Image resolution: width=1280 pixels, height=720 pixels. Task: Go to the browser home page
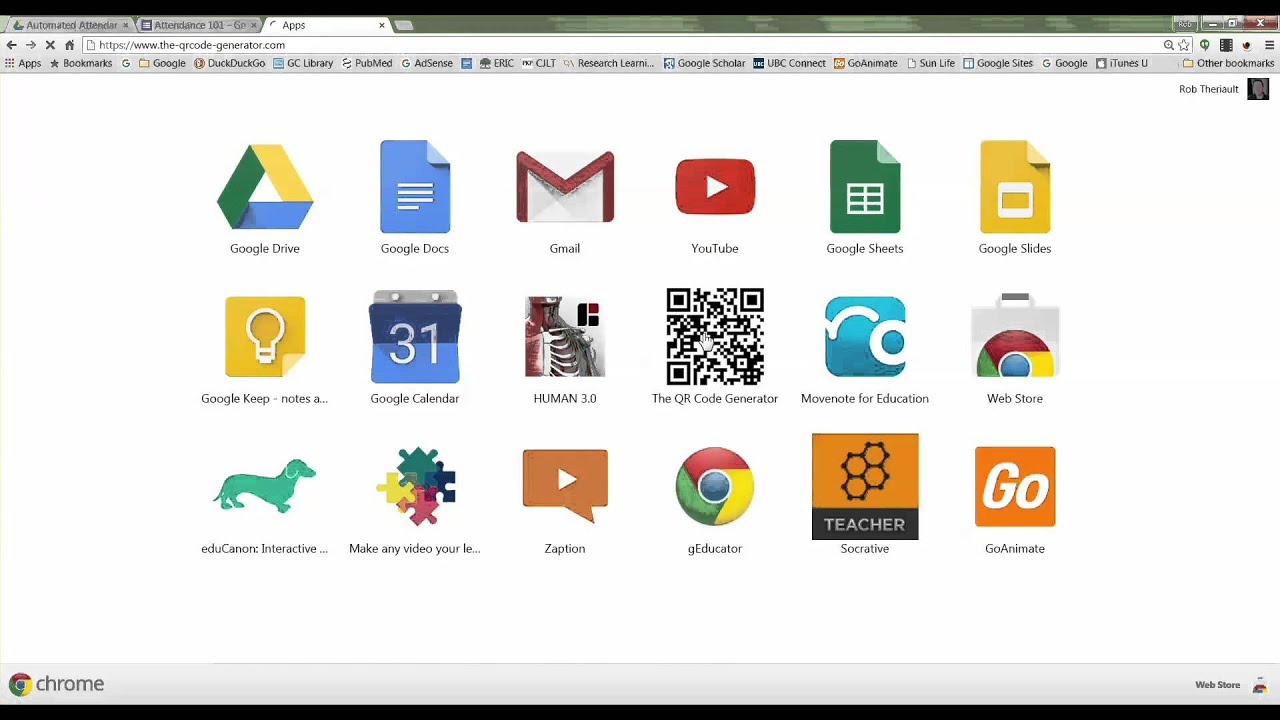click(69, 45)
